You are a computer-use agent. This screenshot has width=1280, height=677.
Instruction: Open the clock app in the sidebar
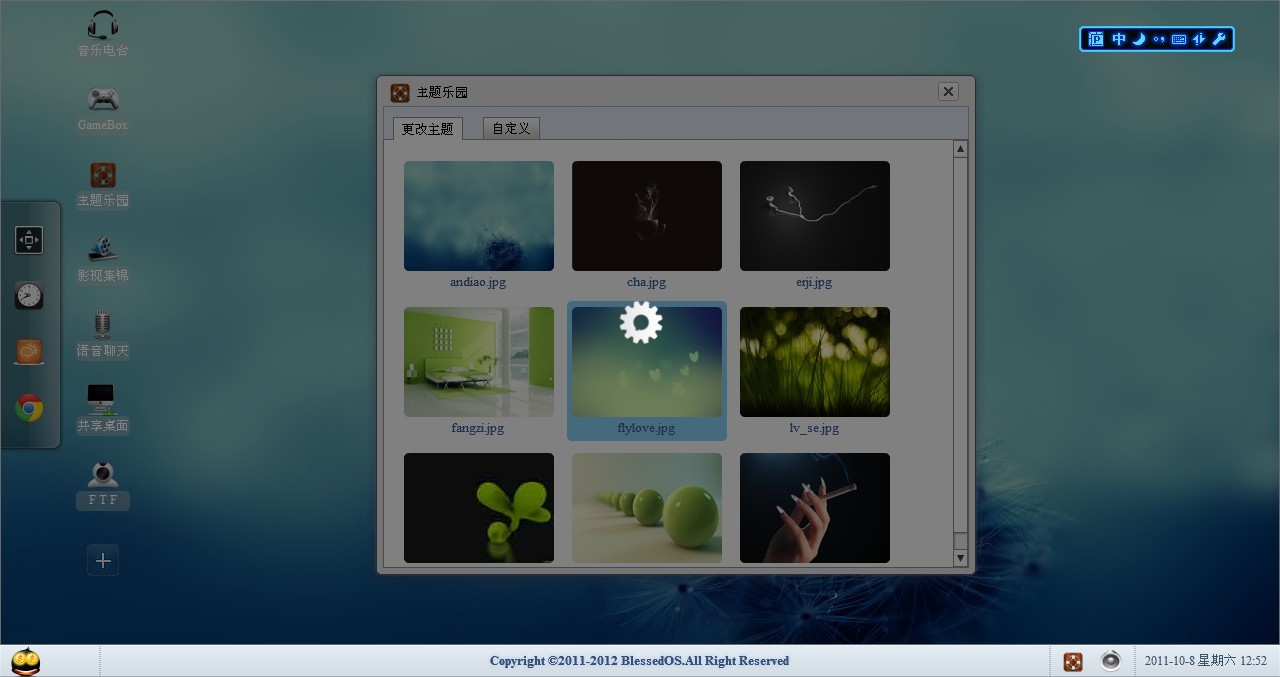click(x=30, y=295)
